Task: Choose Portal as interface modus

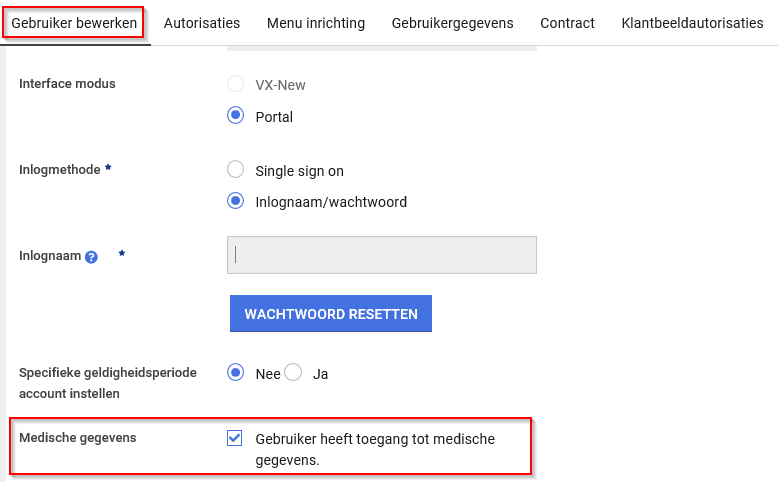Action: (x=236, y=116)
